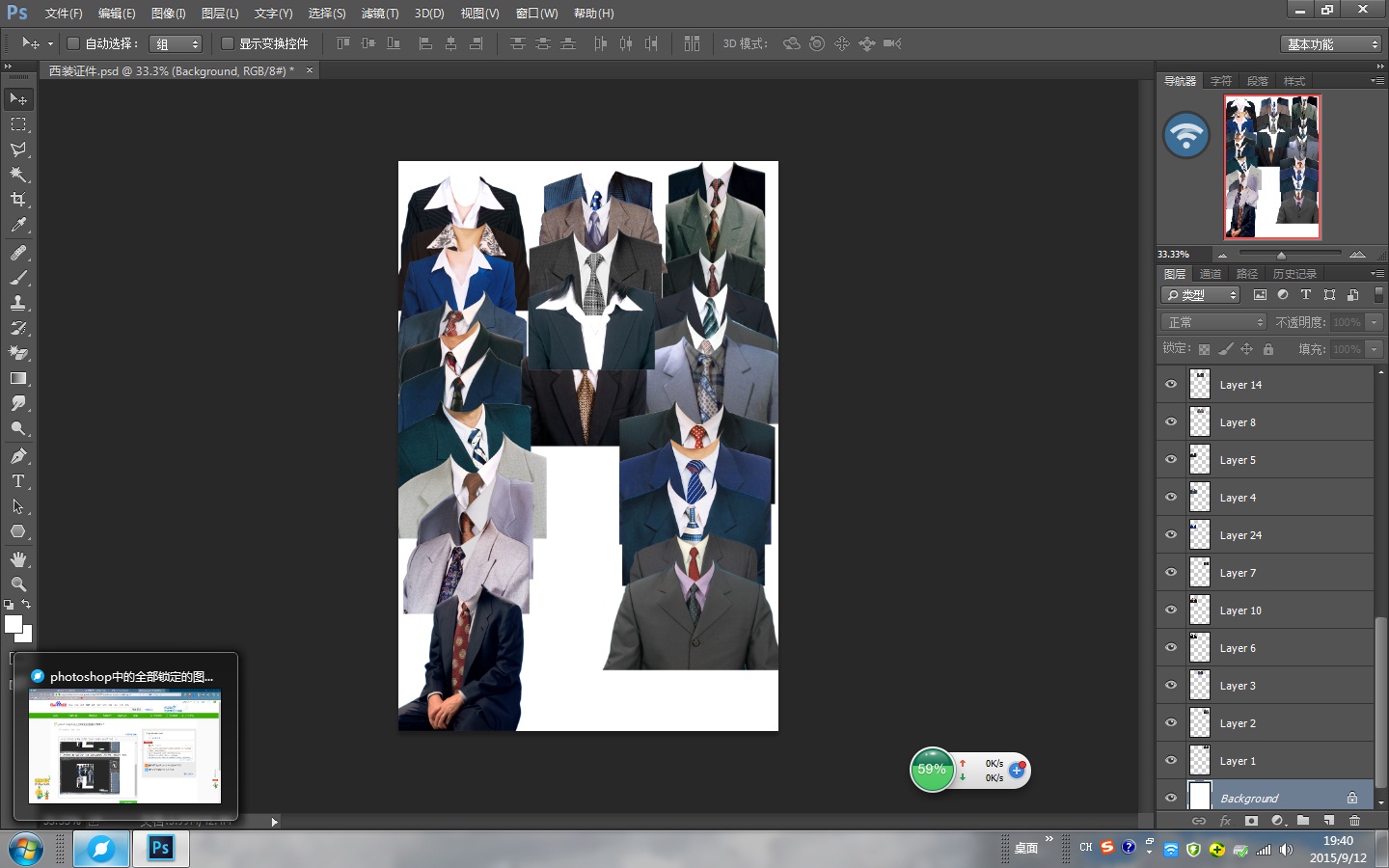The height and width of the screenshot is (868, 1389).
Task: Open the 滤镜(T) menu
Action: [x=380, y=14]
